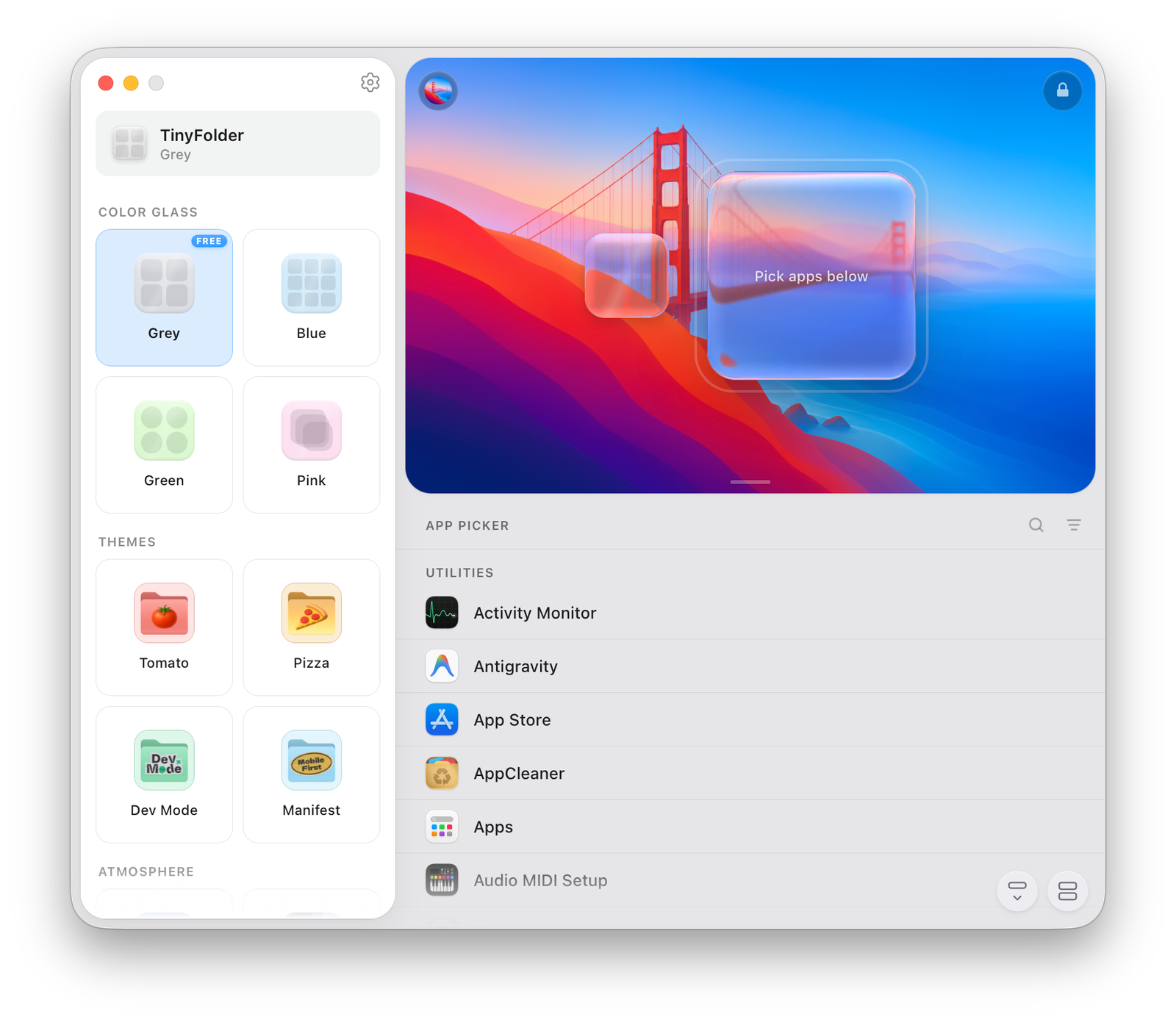Open search in App Picker

1036,525
